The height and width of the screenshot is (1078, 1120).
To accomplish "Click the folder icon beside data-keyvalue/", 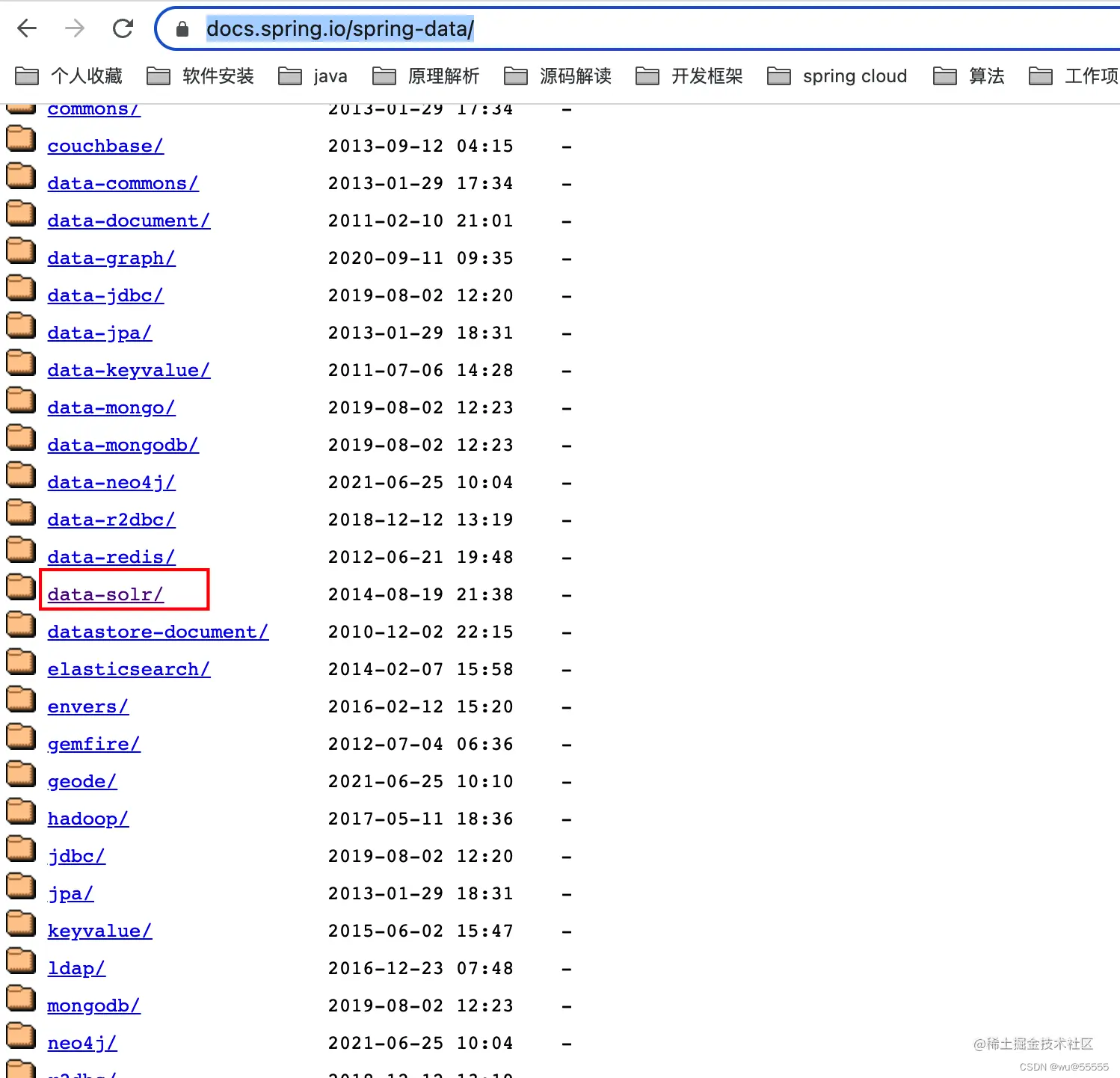I will (x=21, y=363).
